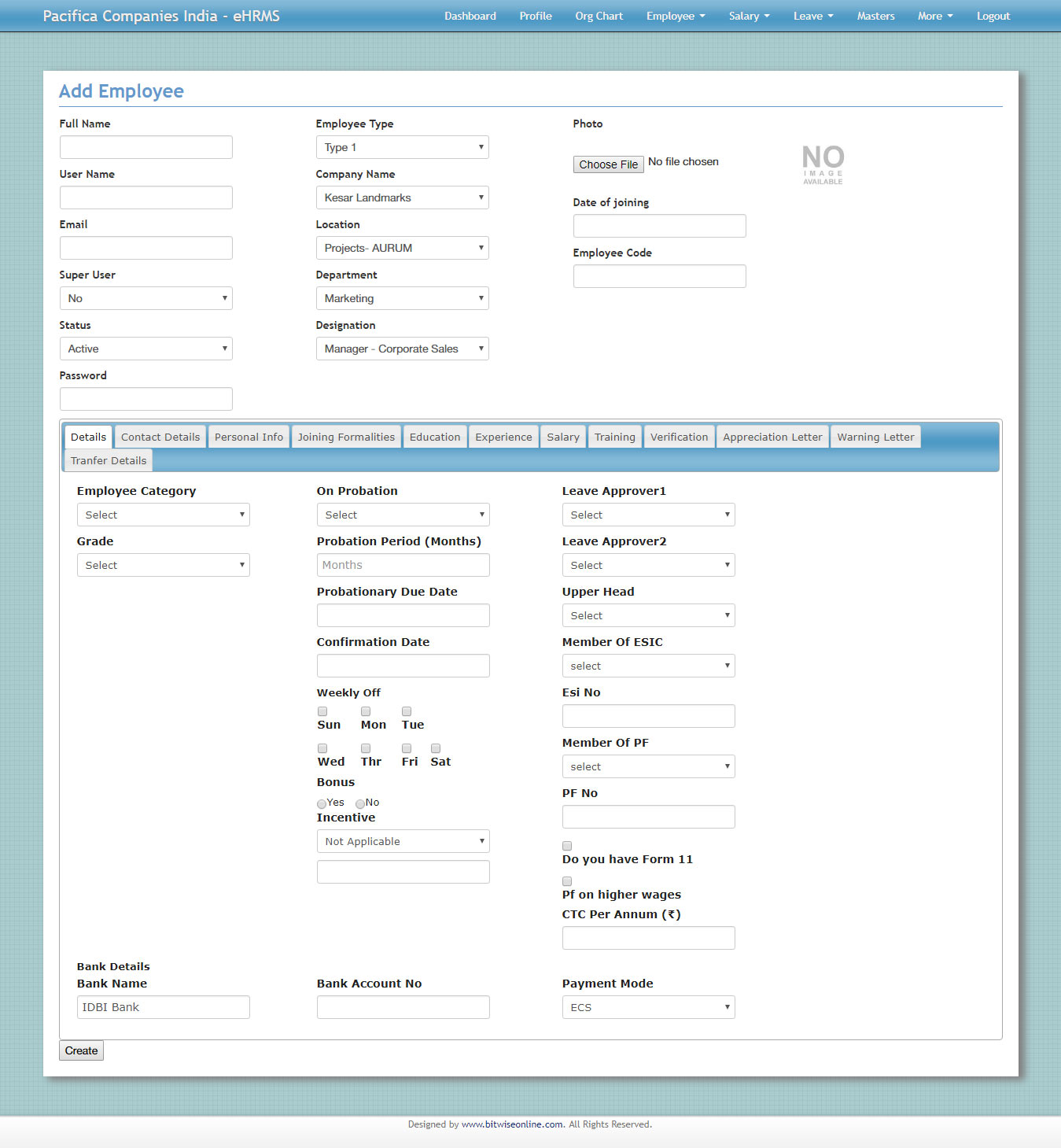Expand the Leave Approver1 dropdown
This screenshot has height=1148, width=1061.
click(x=648, y=515)
